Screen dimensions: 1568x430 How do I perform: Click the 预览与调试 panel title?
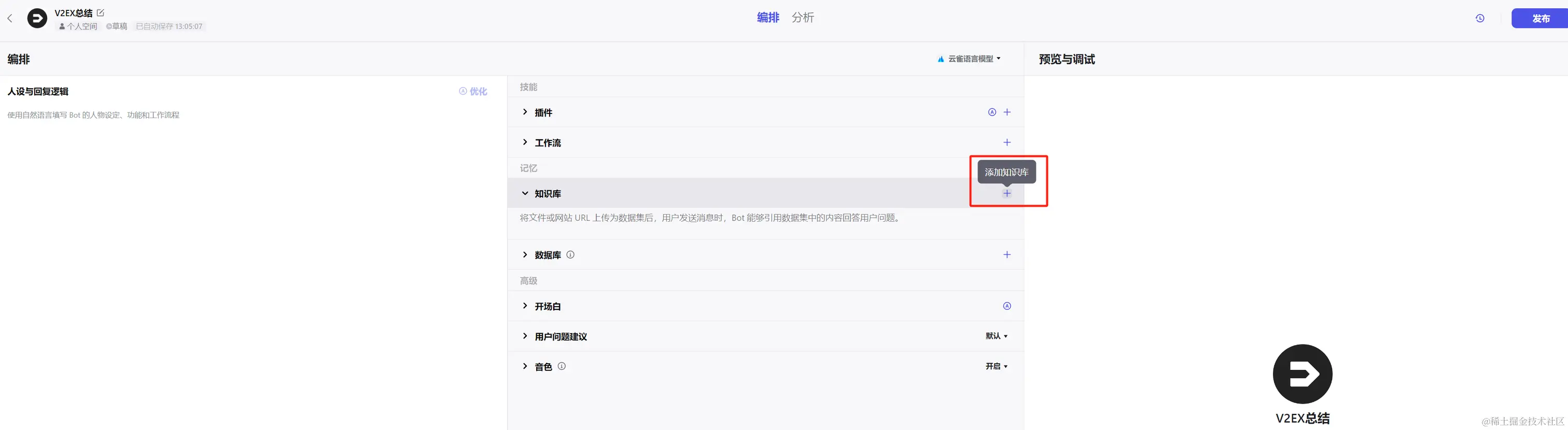tap(1067, 59)
